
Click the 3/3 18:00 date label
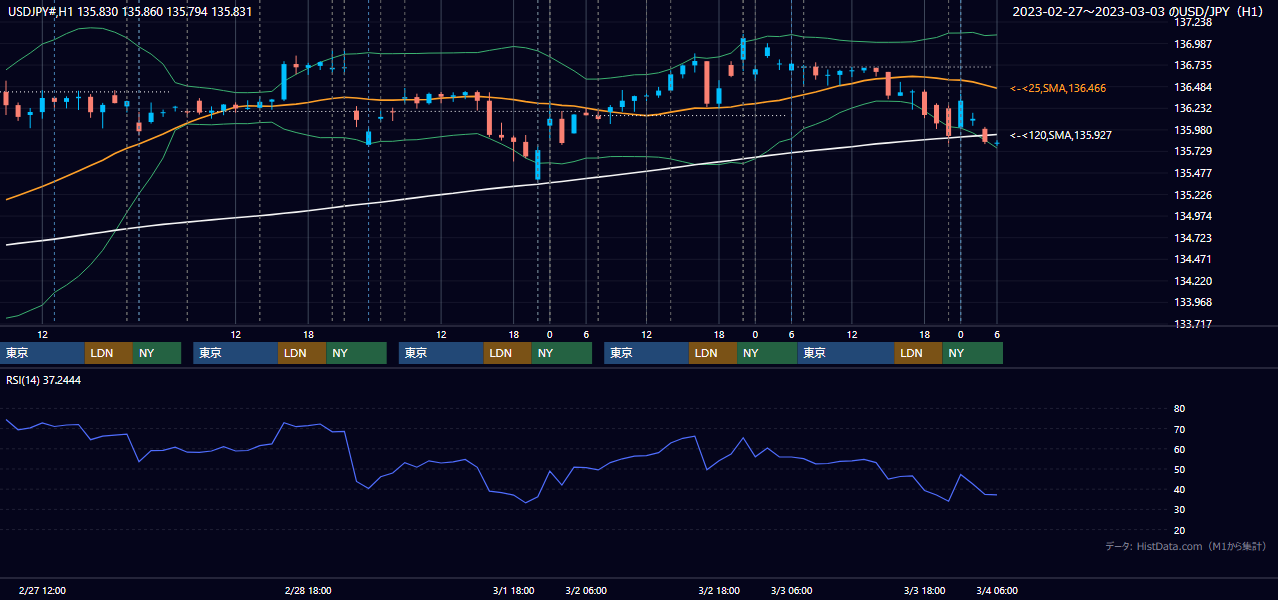(x=925, y=590)
